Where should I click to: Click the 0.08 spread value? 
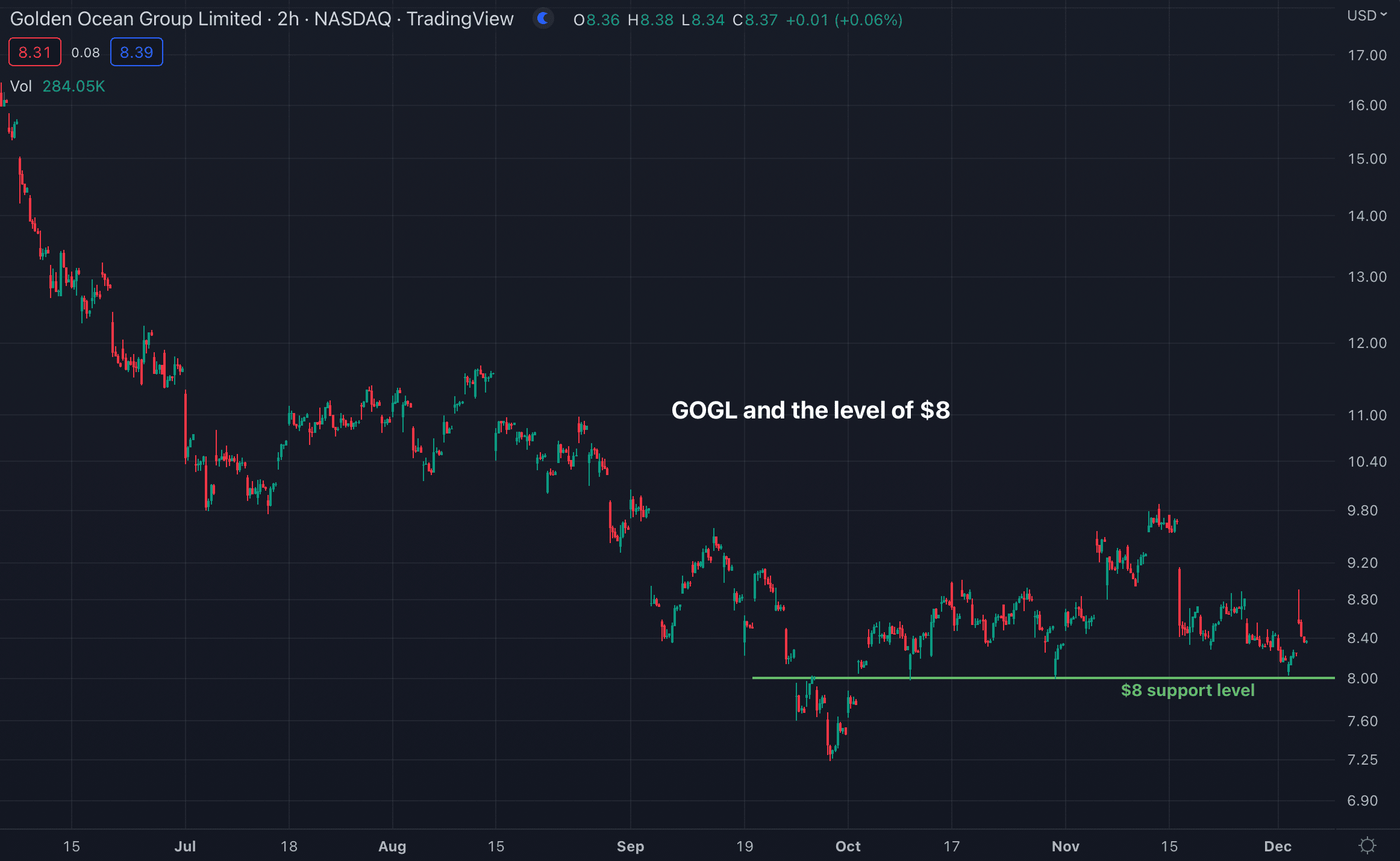[86, 53]
